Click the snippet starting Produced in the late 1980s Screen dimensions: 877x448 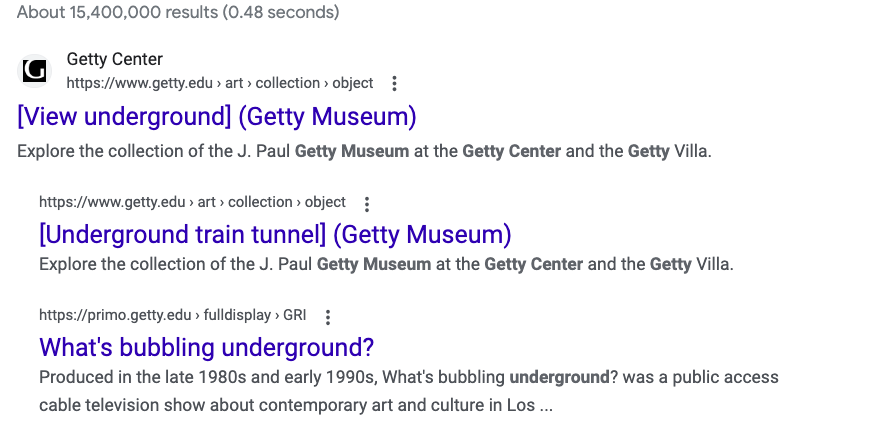tap(409, 391)
